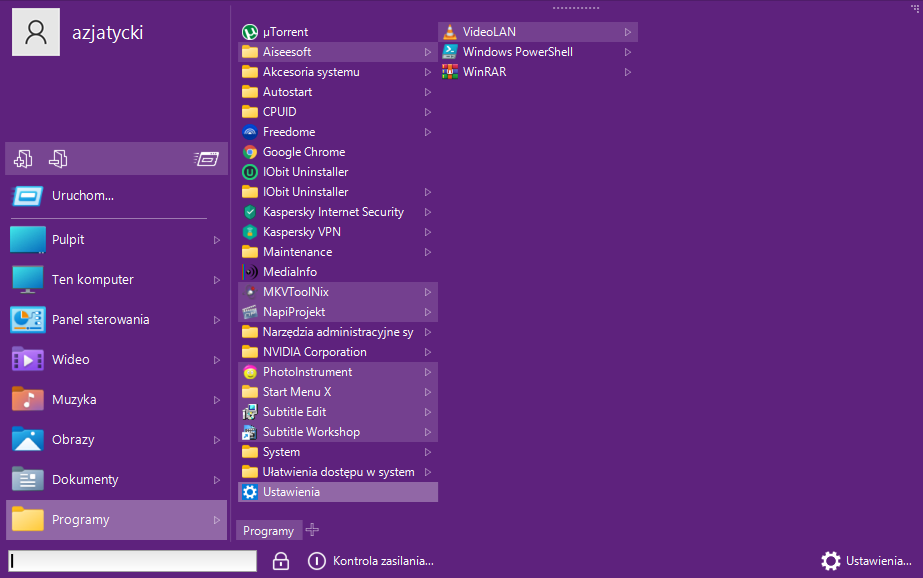923x578 pixels.
Task: Open Narzędzia administracyjne entry
Action: coord(338,332)
